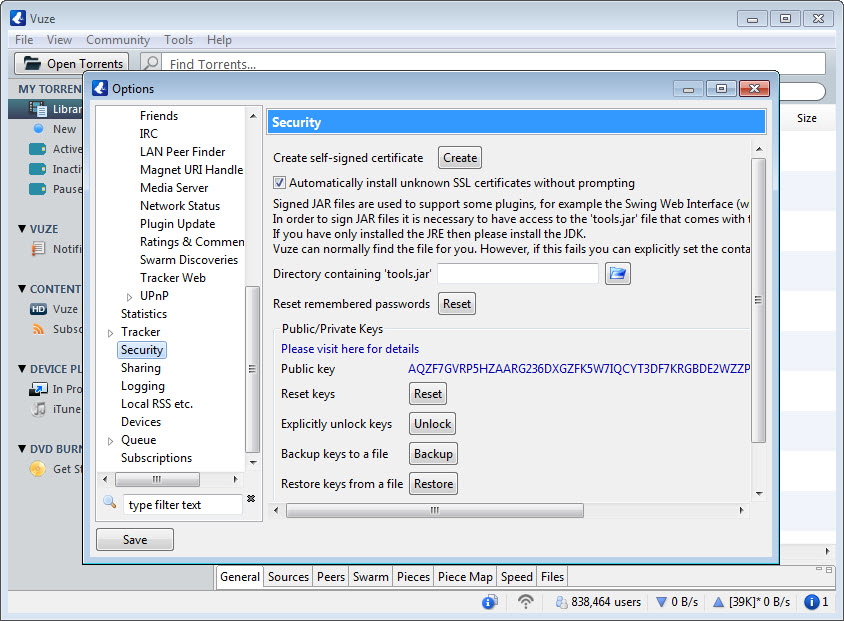Click the Library icon in sidebar

39,109
